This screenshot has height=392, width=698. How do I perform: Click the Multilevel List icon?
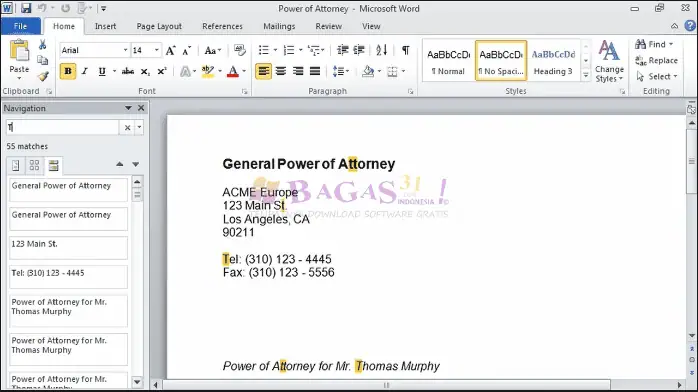314,50
